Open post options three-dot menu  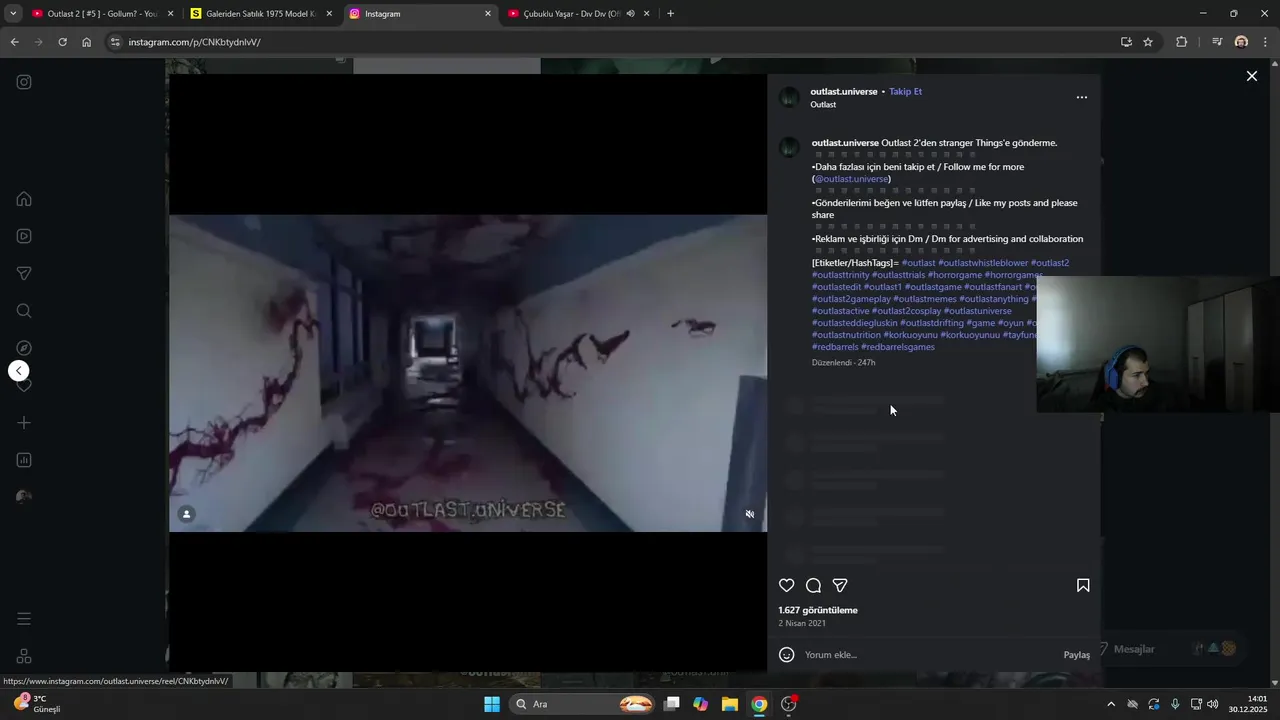(1081, 98)
